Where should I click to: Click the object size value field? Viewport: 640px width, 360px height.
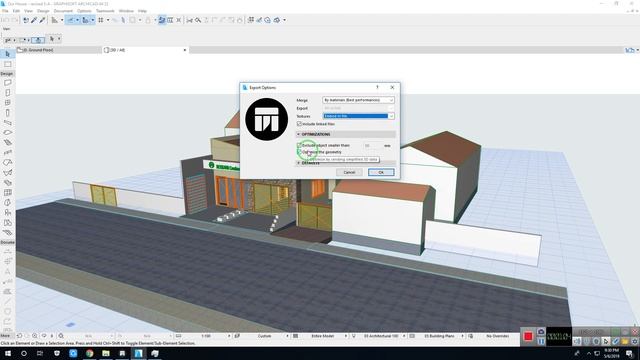pyautogui.click(x=372, y=145)
